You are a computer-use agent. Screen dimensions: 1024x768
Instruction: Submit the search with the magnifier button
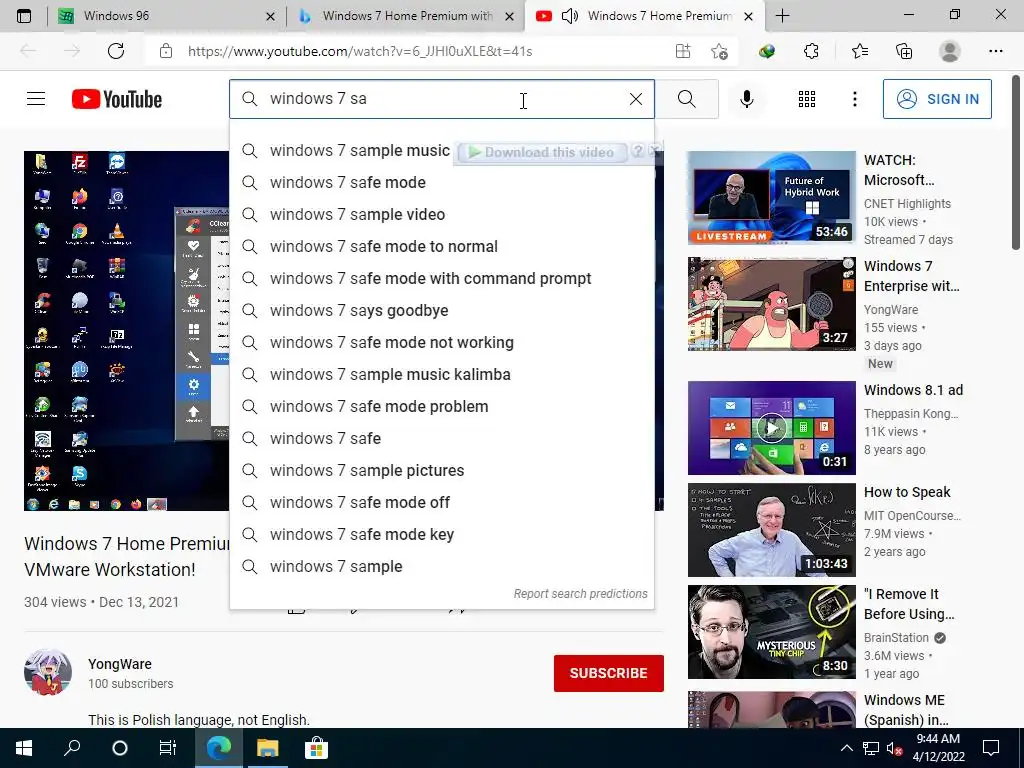click(x=686, y=99)
